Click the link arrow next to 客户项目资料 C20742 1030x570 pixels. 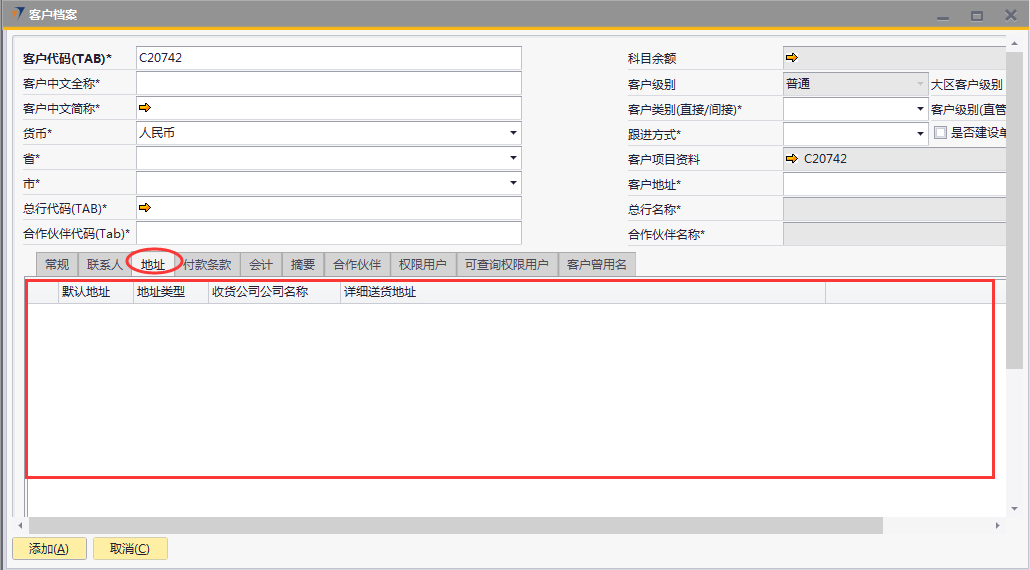[x=792, y=159]
